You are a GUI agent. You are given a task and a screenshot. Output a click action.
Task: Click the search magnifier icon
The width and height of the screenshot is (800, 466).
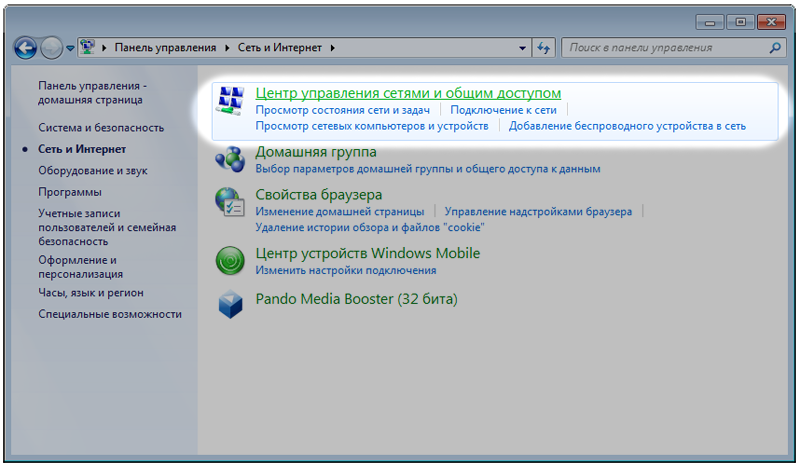coord(775,47)
